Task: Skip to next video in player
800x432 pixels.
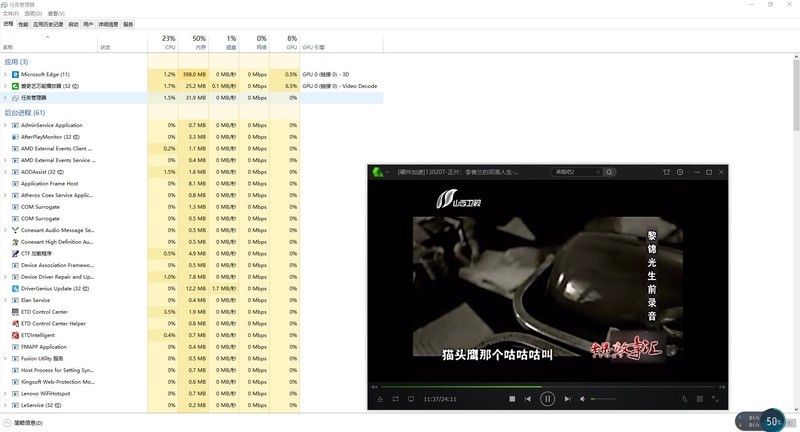Action: click(x=567, y=399)
